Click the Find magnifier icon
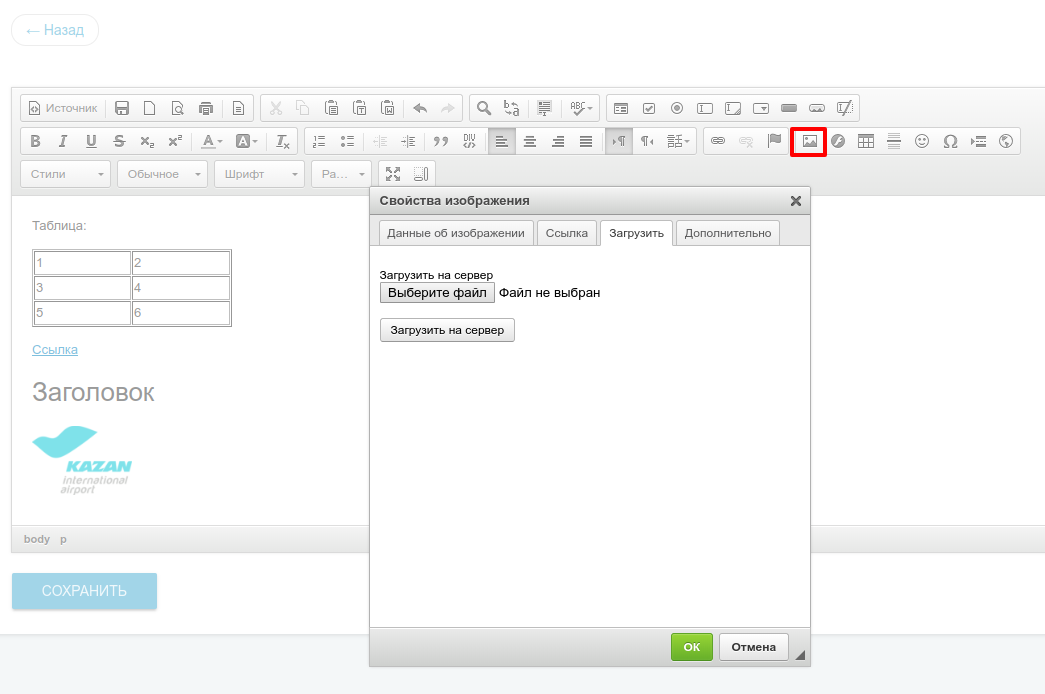This screenshot has width=1045, height=694. click(x=483, y=108)
